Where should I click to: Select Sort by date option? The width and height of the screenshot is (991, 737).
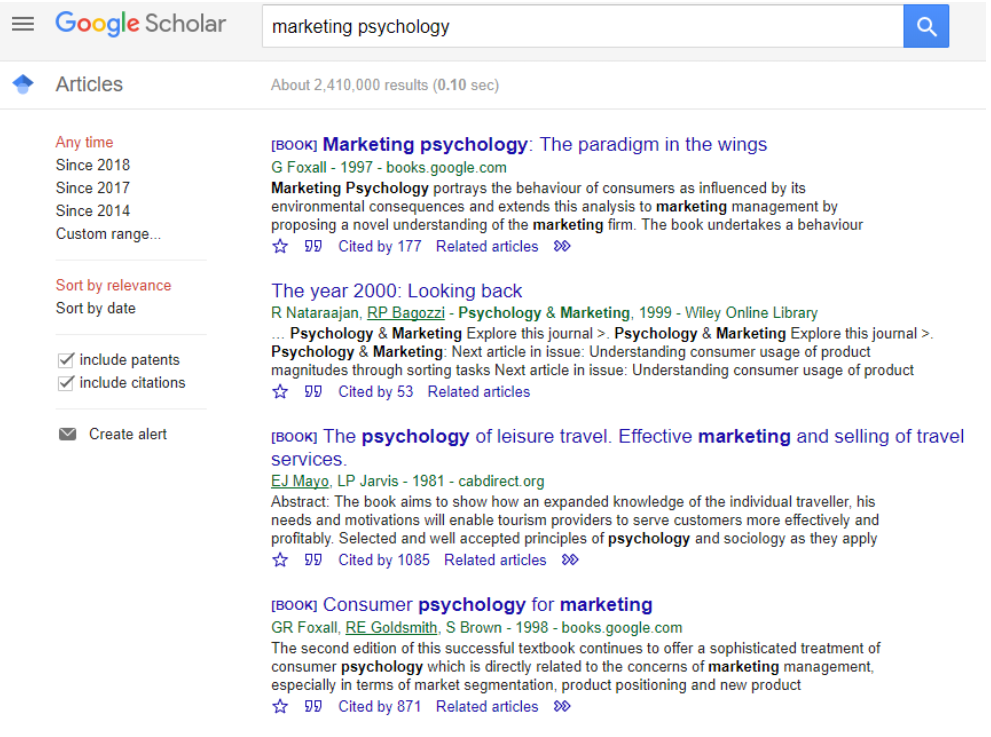click(x=95, y=308)
